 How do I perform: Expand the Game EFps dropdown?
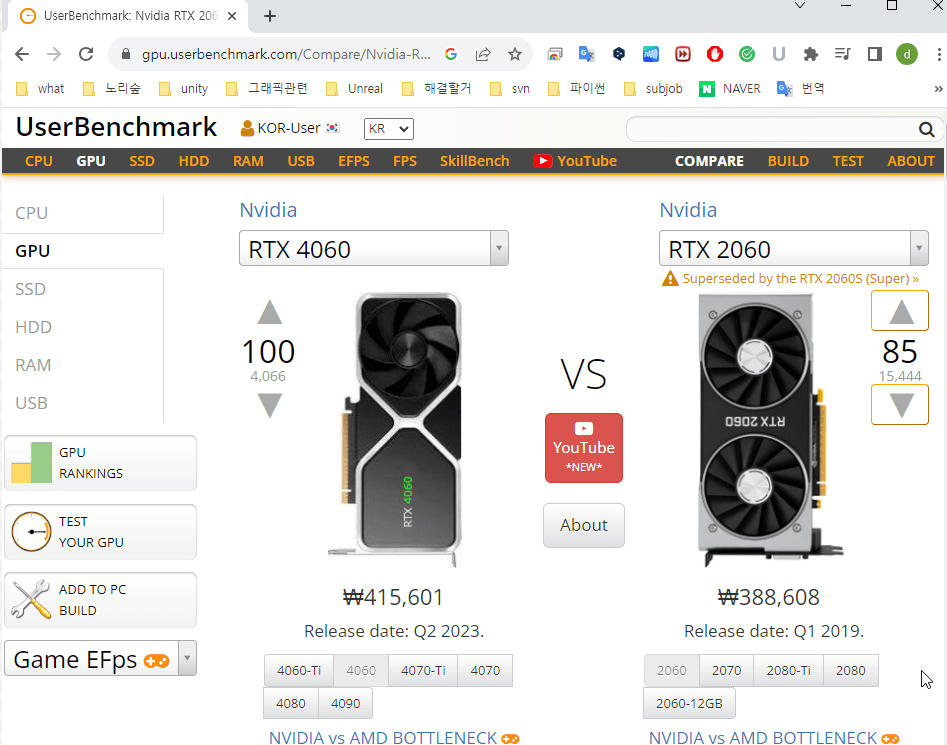point(187,658)
